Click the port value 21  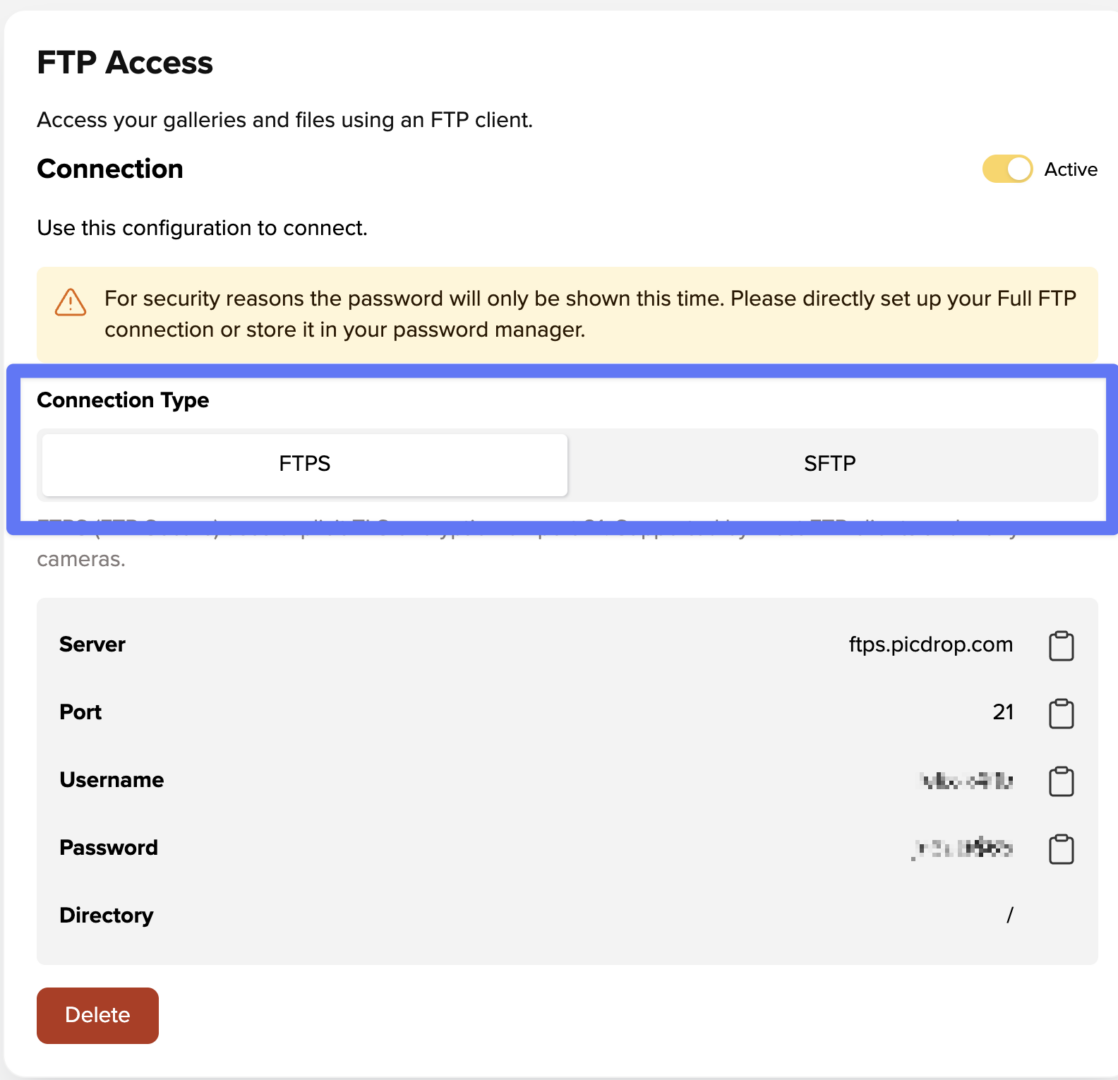(x=1002, y=712)
